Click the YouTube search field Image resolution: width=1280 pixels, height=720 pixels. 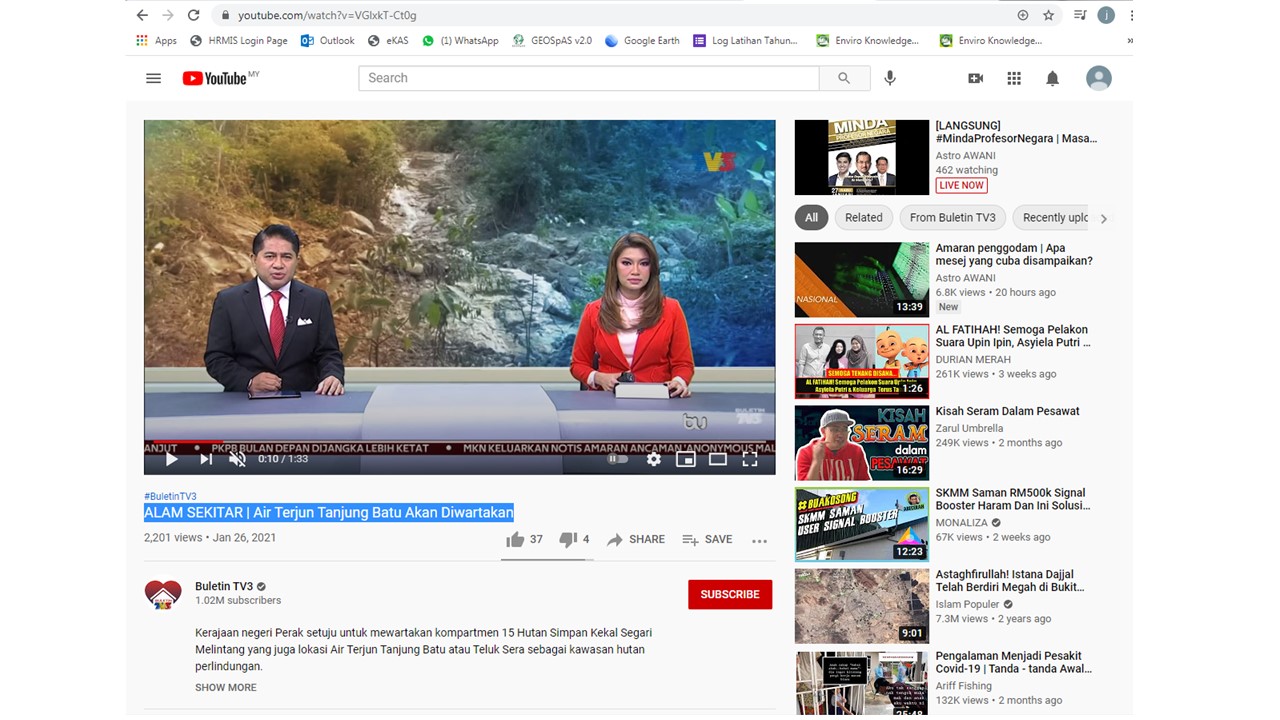pos(589,78)
